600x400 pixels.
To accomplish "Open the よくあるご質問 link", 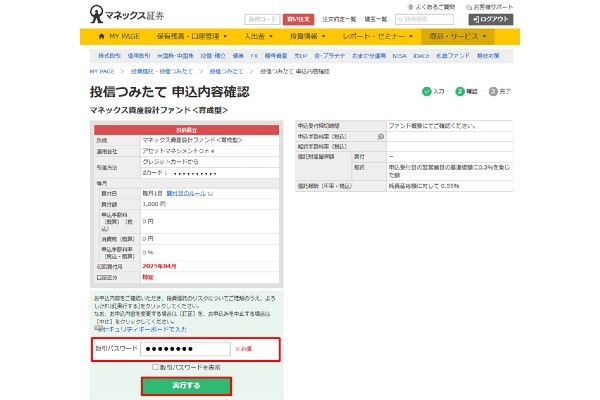I will pyautogui.click(x=435, y=7).
